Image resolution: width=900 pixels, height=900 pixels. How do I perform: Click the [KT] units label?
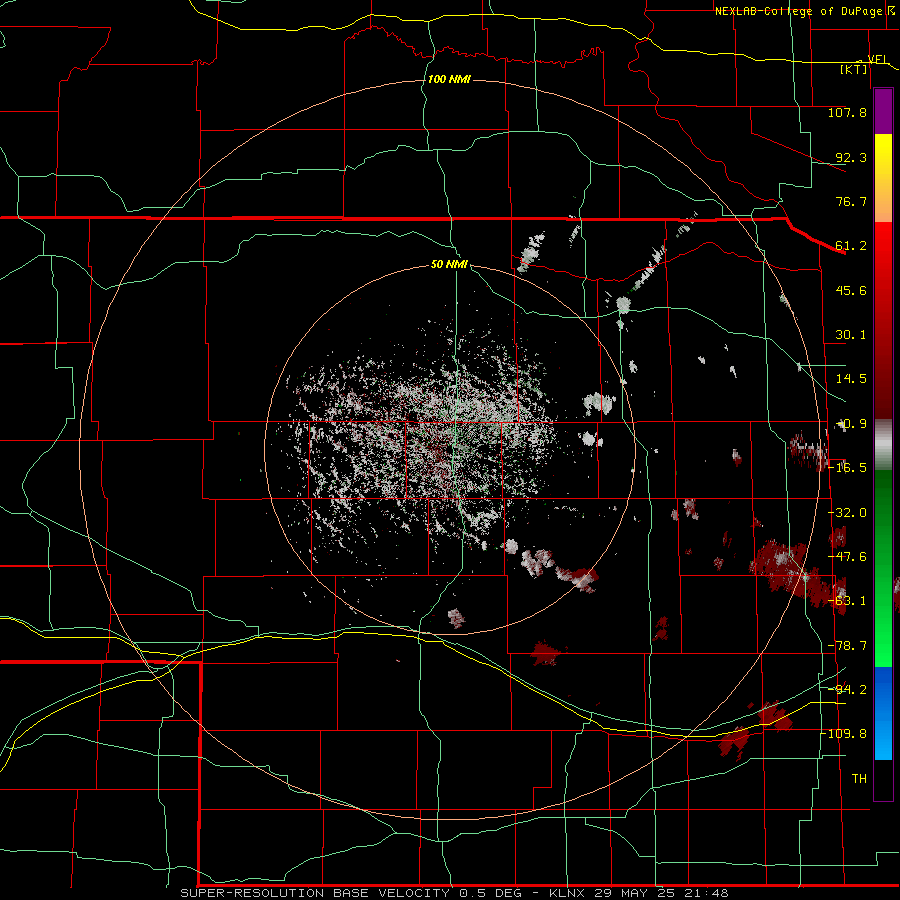854,69
